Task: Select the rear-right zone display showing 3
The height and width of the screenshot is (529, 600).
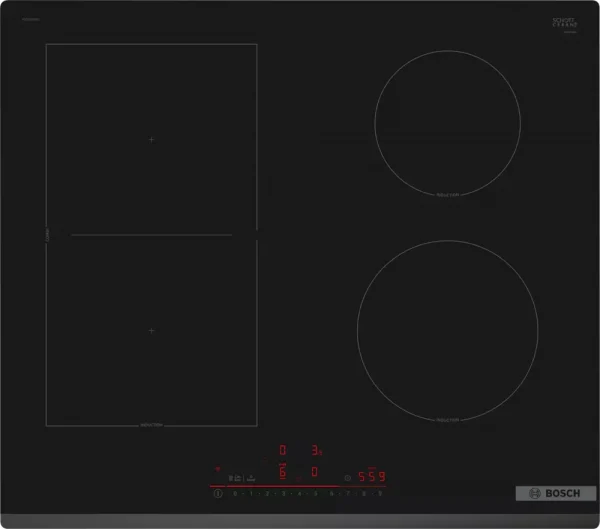Action: 316,450
